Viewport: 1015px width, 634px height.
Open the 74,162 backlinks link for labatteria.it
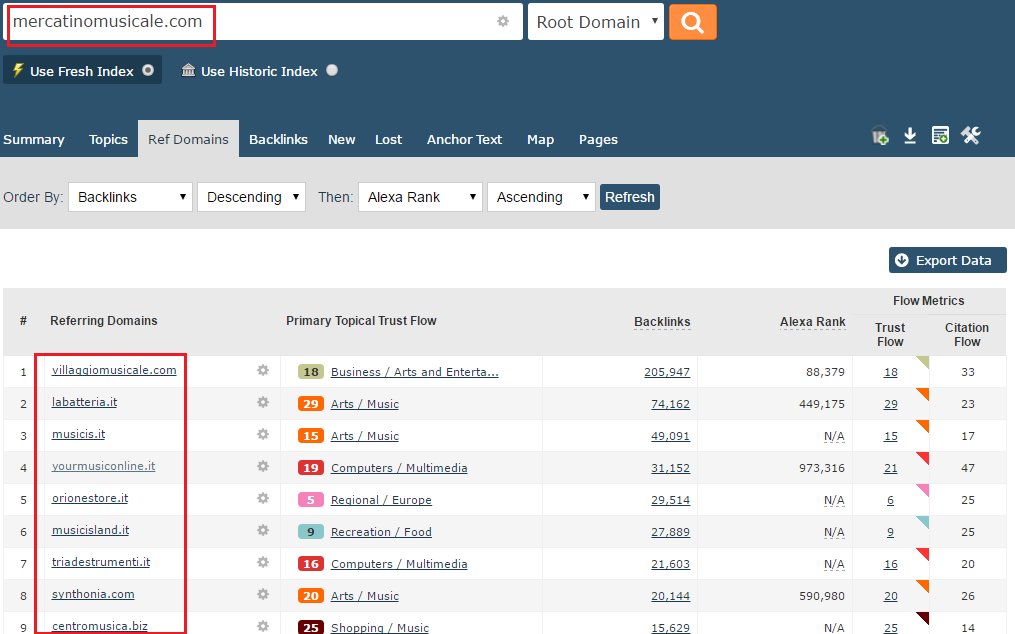pos(670,404)
